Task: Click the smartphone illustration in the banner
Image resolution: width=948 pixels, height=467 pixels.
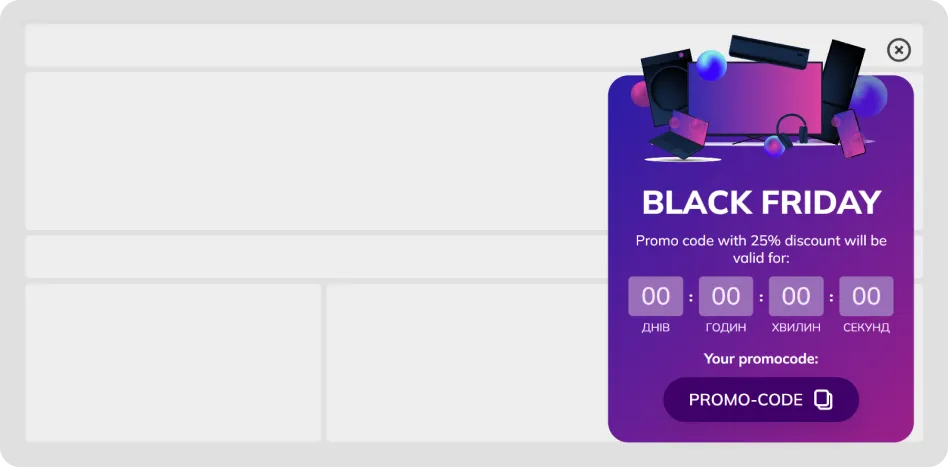Action: (x=850, y=133)
